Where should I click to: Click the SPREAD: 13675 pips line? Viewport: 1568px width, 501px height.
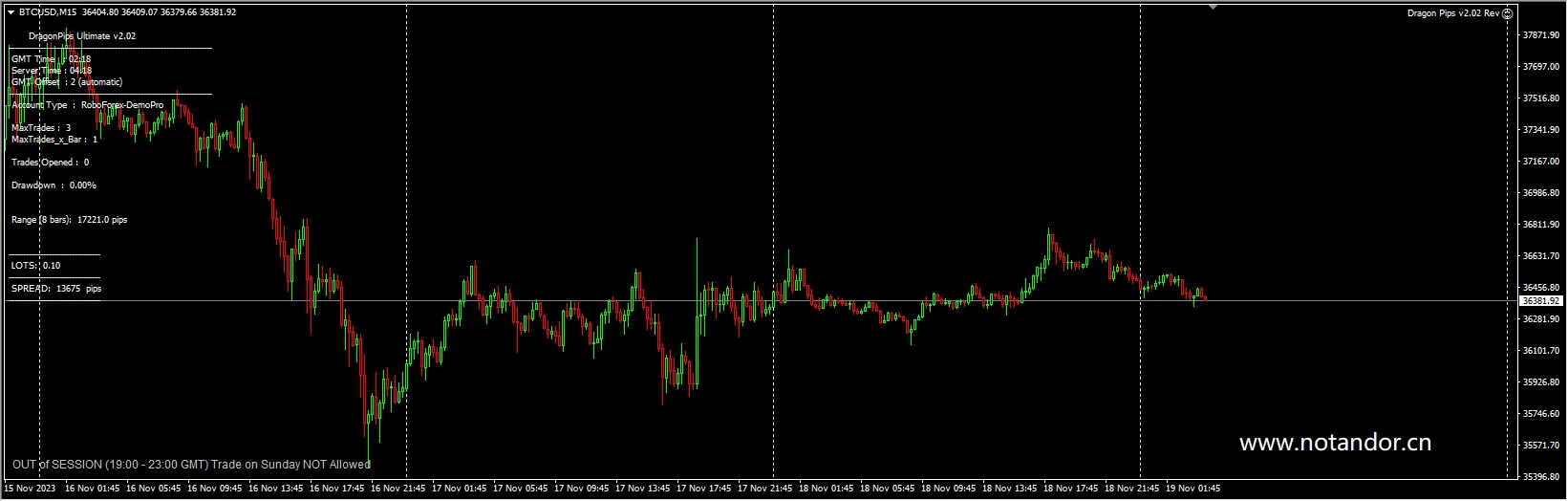click(x=56, y=289)
